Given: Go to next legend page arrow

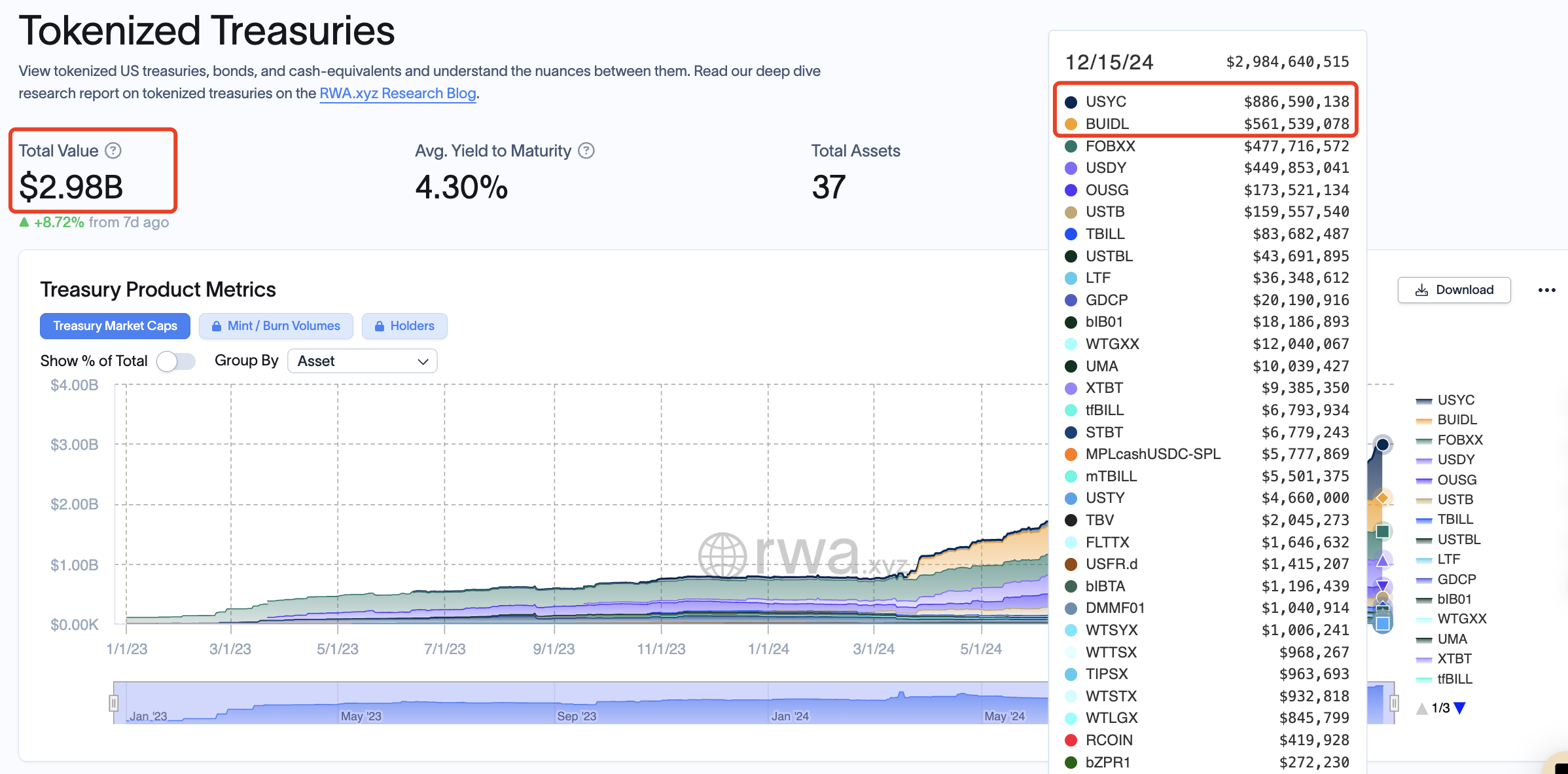Looking at the screenshot, I should coord(1459,708).
